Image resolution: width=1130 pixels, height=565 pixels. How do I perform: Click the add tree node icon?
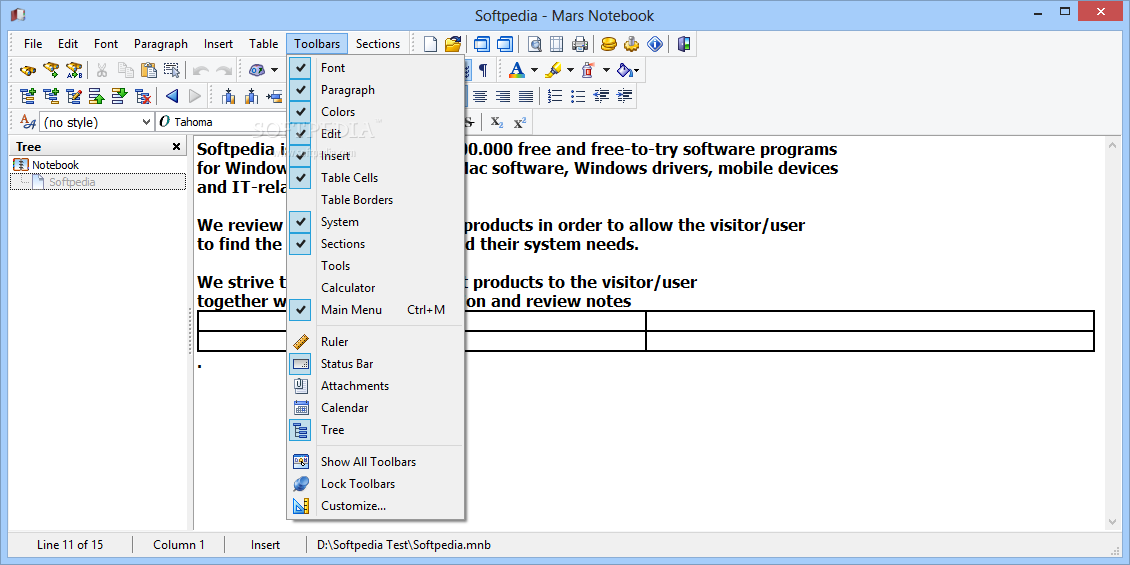[x=28, y=96]
